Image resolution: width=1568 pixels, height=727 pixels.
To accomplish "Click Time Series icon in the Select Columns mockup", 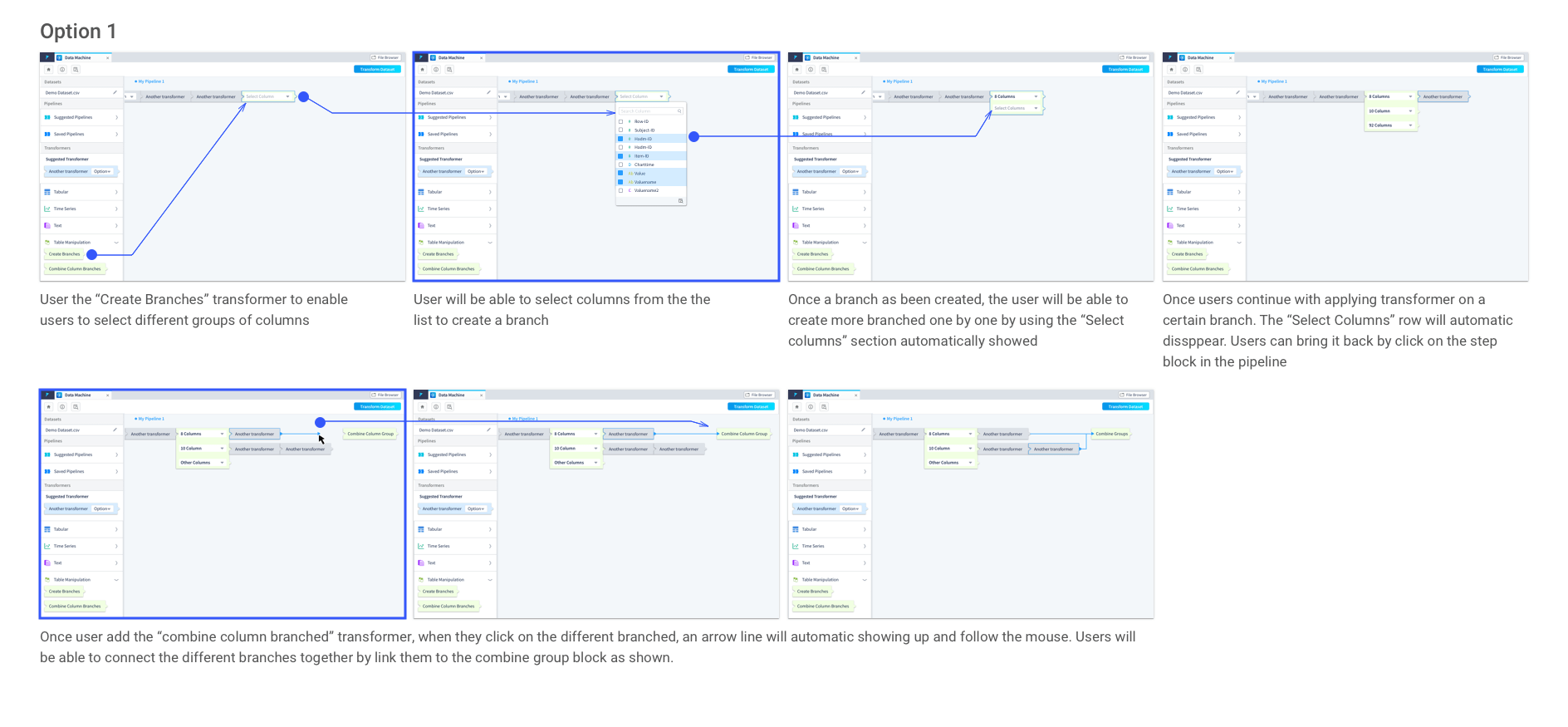I will (796, 209).
